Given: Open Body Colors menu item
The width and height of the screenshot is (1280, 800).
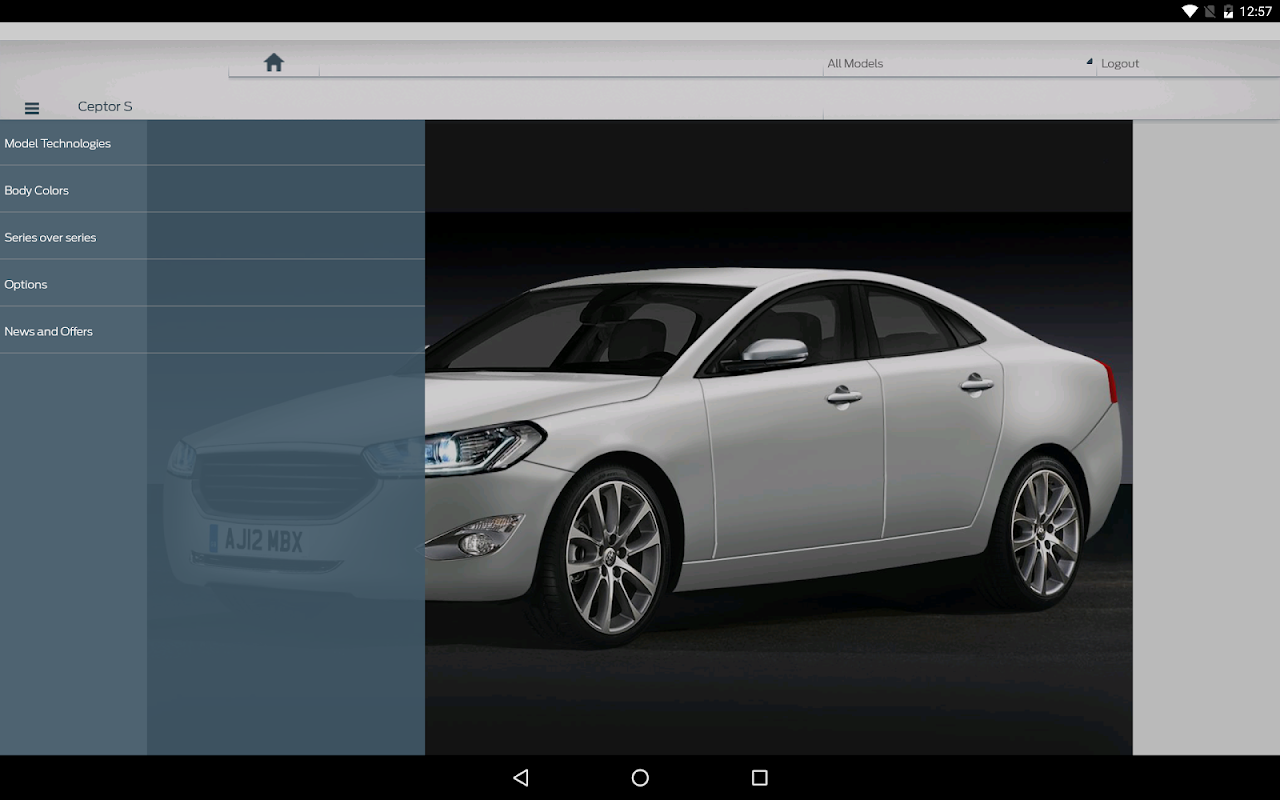Looking at the screenshot, I should click(212, 190).
